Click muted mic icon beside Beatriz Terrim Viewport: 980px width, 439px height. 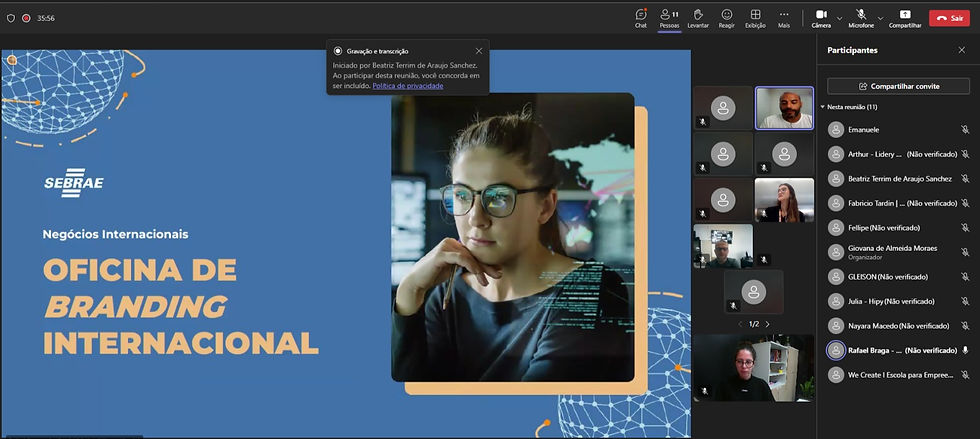pos(965,178)
